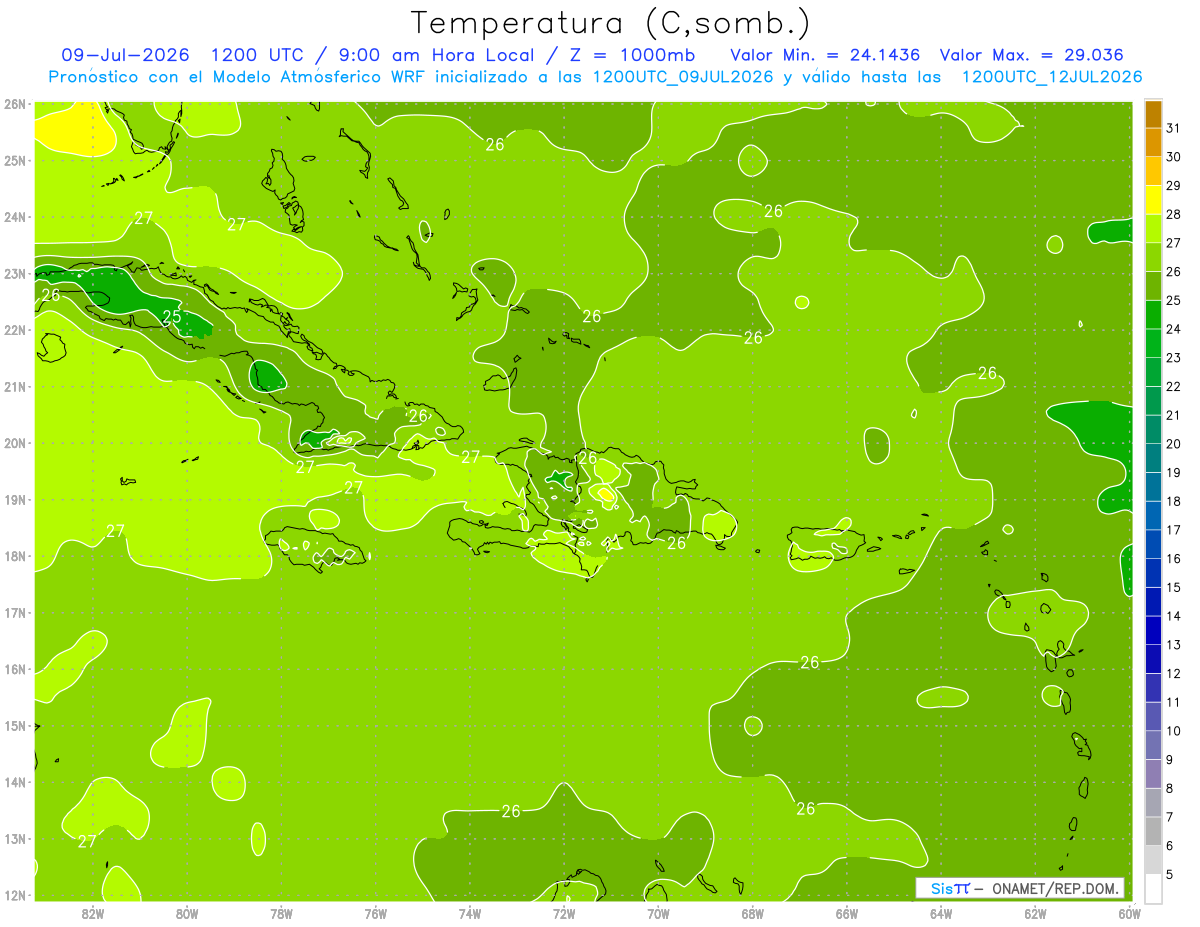1200x927 pixels.
Task: Click the '82W' longitude axis label
Action: point(93,913)
